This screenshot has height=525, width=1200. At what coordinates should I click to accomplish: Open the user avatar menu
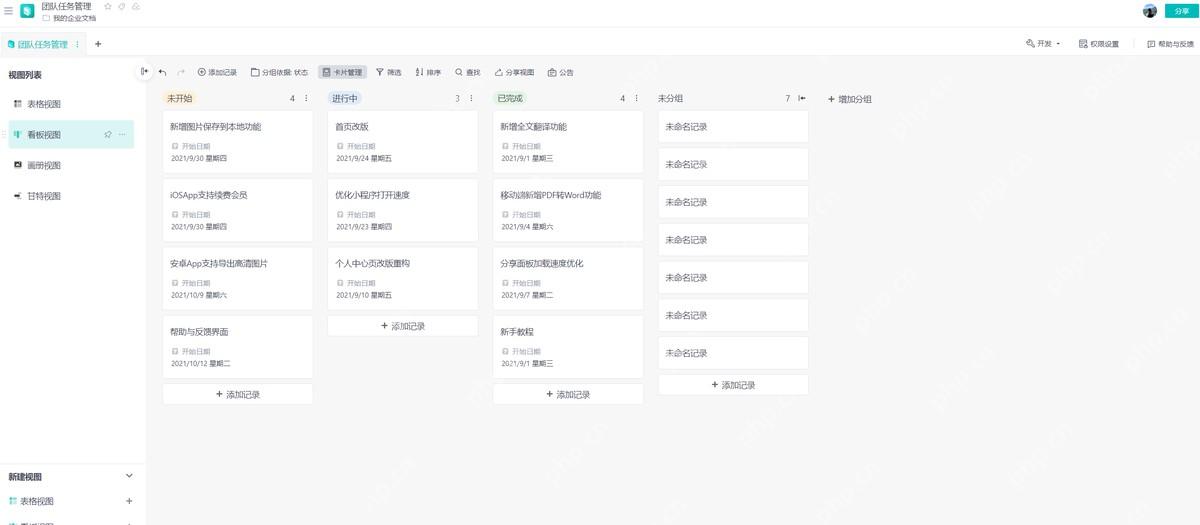point(1150,11)
